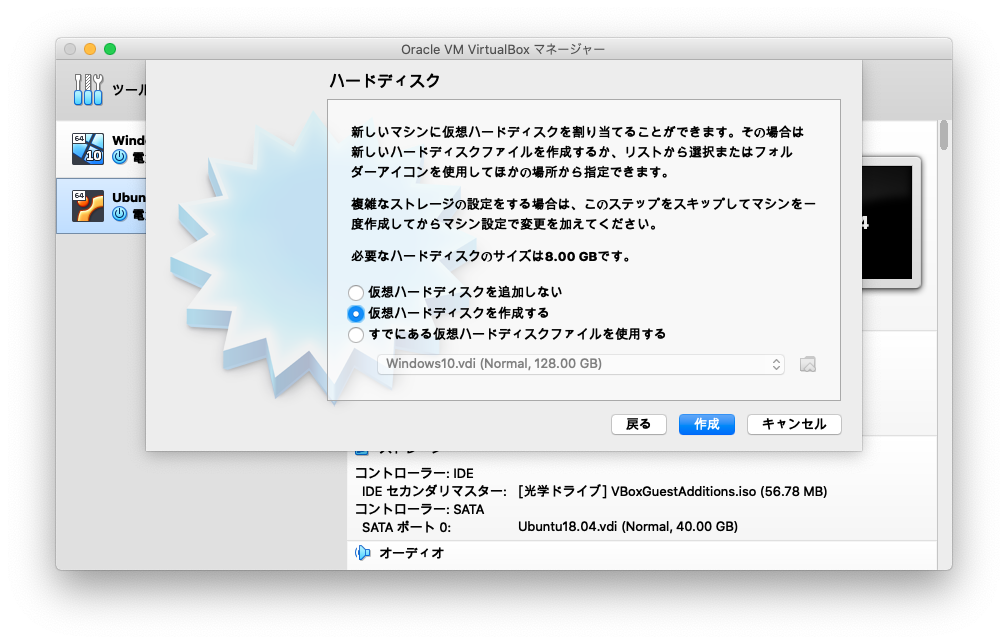This screenshot has height=644, width=1008.
Task: Select 仮想ハードディスクを作成する option
Action: 356,313
